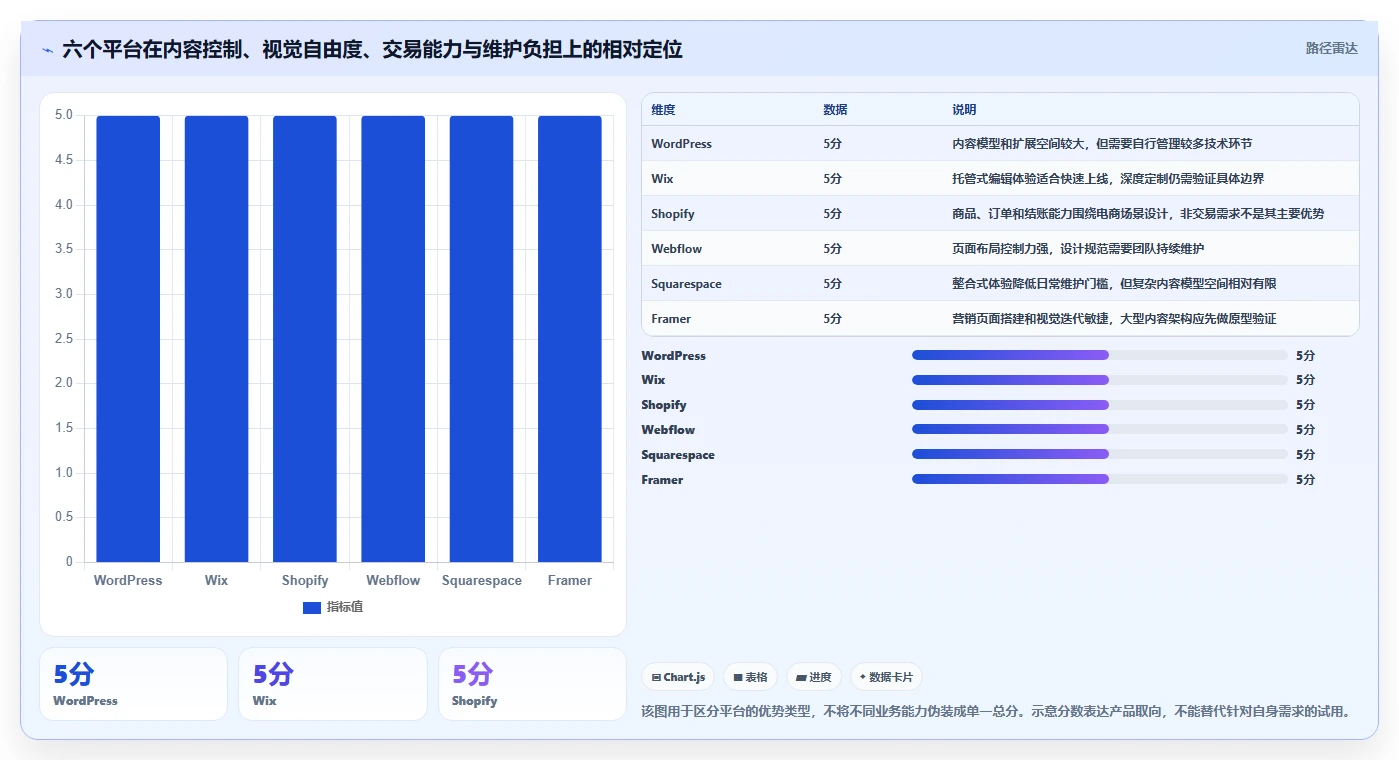Select the 进度 tag chip

[x=814, y=677]
